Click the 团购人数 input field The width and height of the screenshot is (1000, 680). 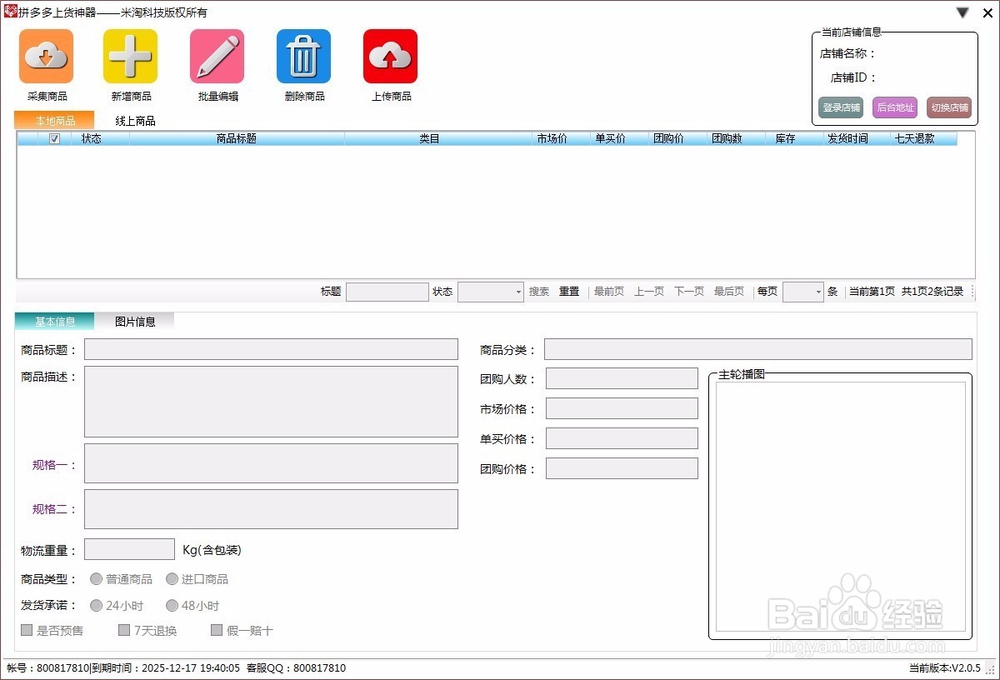tap(622, 378)
